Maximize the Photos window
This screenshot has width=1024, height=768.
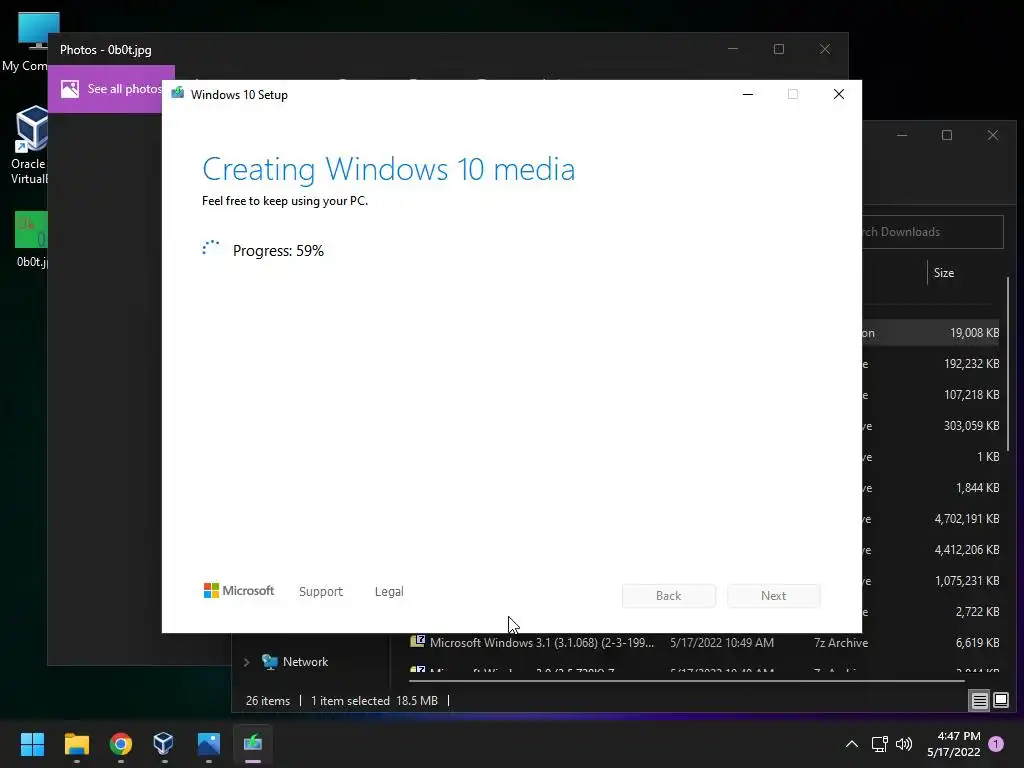click(x=778, y=49)
